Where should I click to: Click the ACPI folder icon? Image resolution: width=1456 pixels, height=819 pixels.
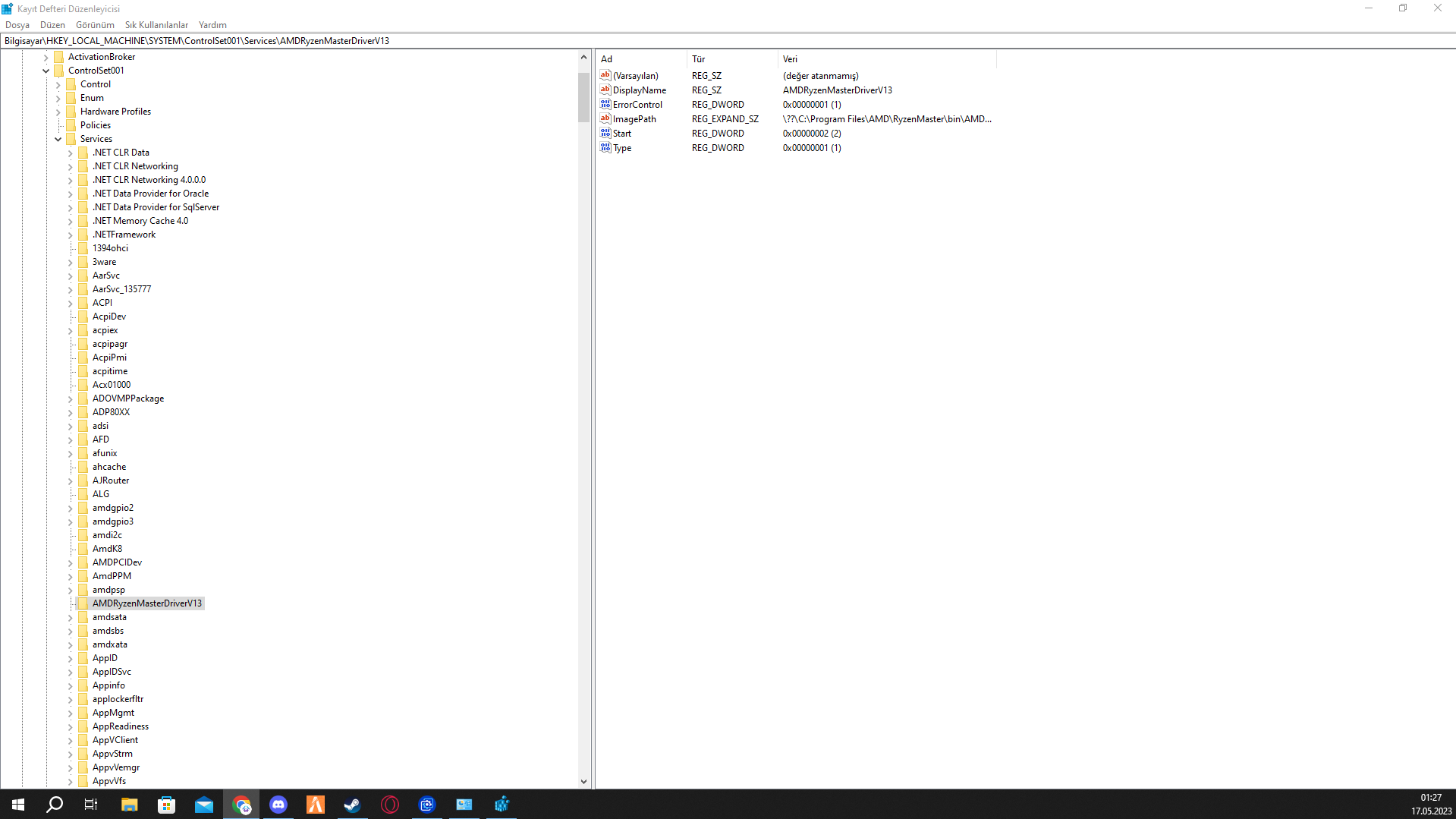83,303
